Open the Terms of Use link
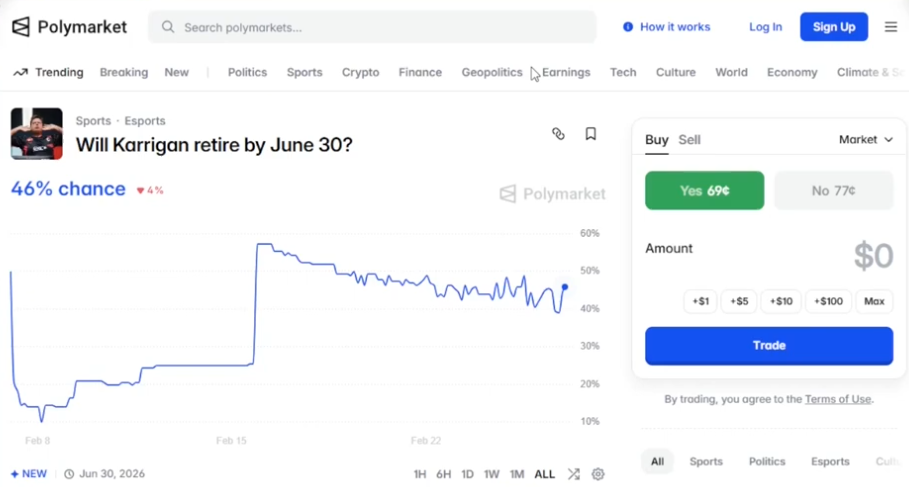This screenshot has height=487, width=909. pyautogui.click(x=838, y=399)
